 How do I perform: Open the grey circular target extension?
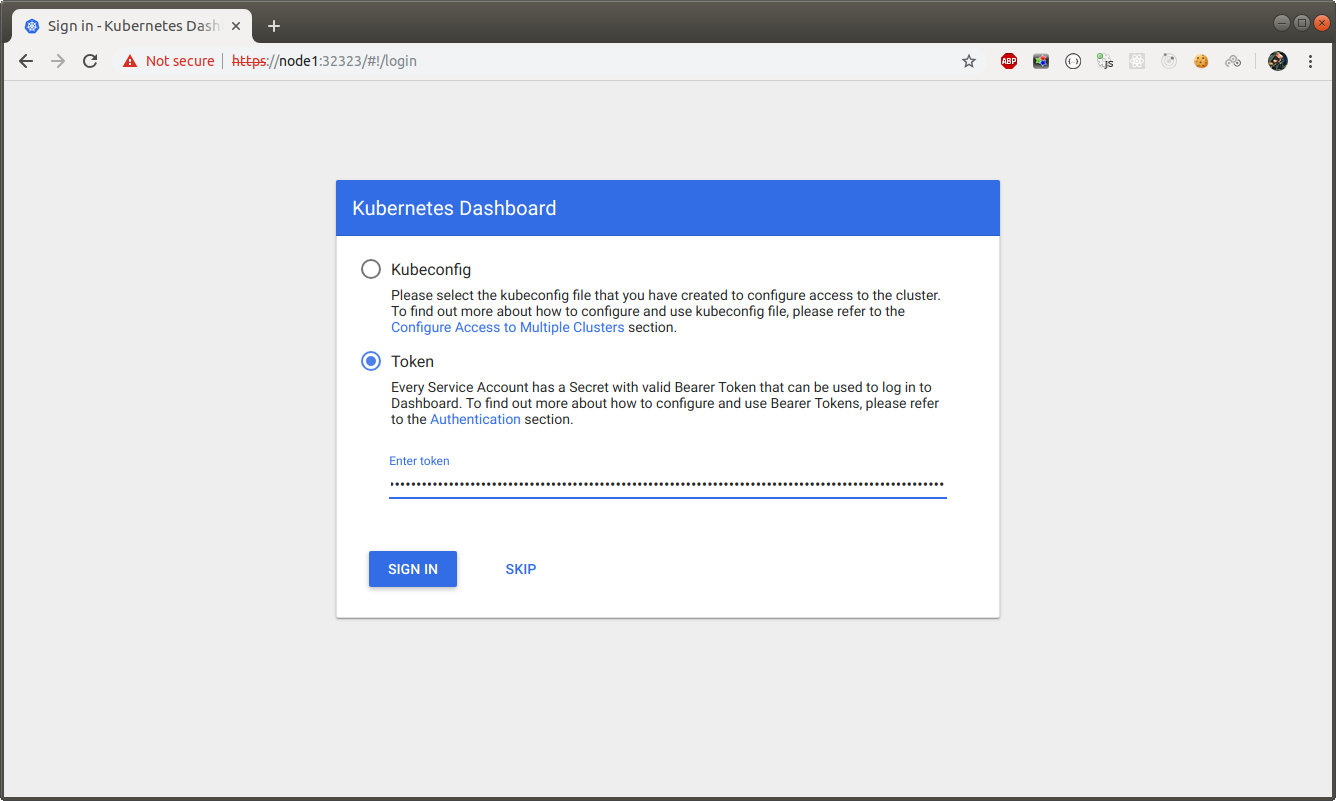pos(1169,61)
